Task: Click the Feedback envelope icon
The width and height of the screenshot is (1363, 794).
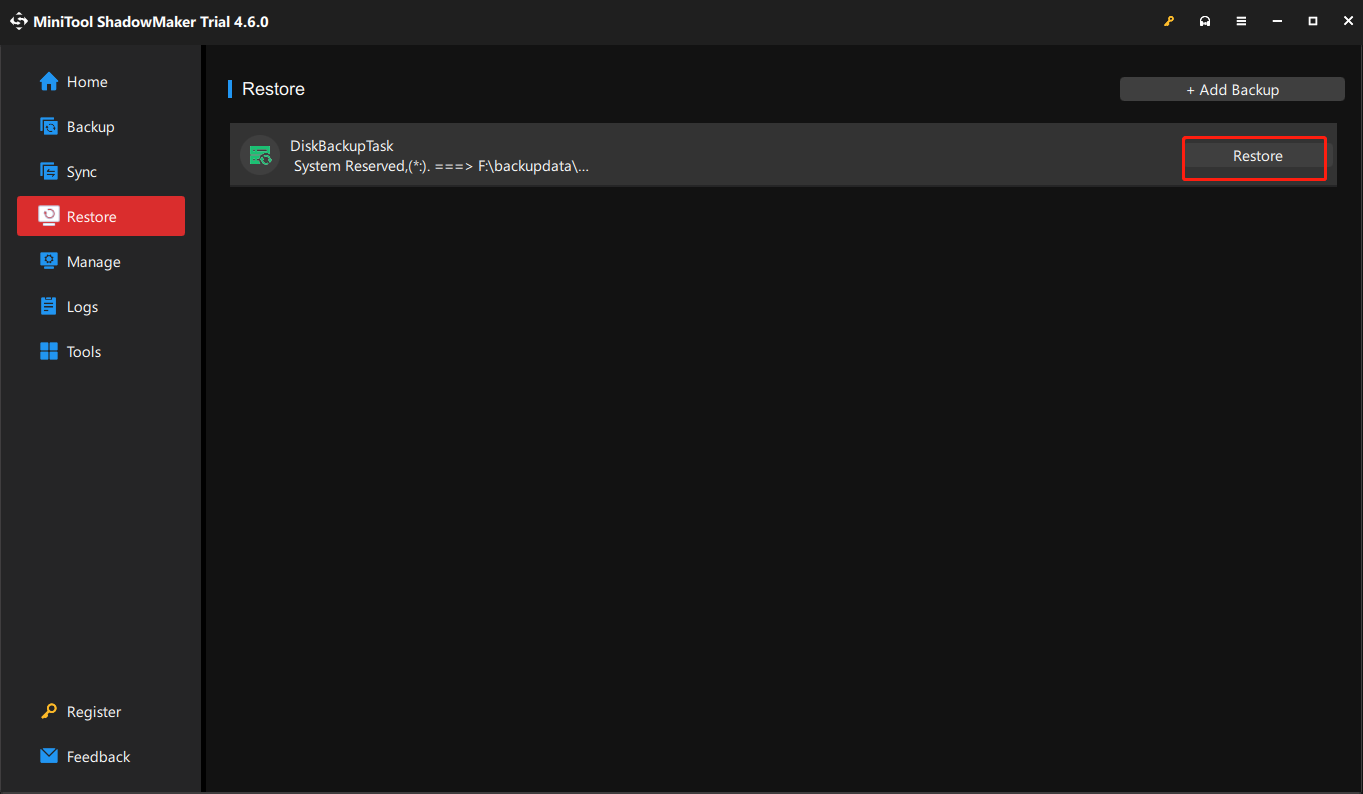Action: [49, 756]
